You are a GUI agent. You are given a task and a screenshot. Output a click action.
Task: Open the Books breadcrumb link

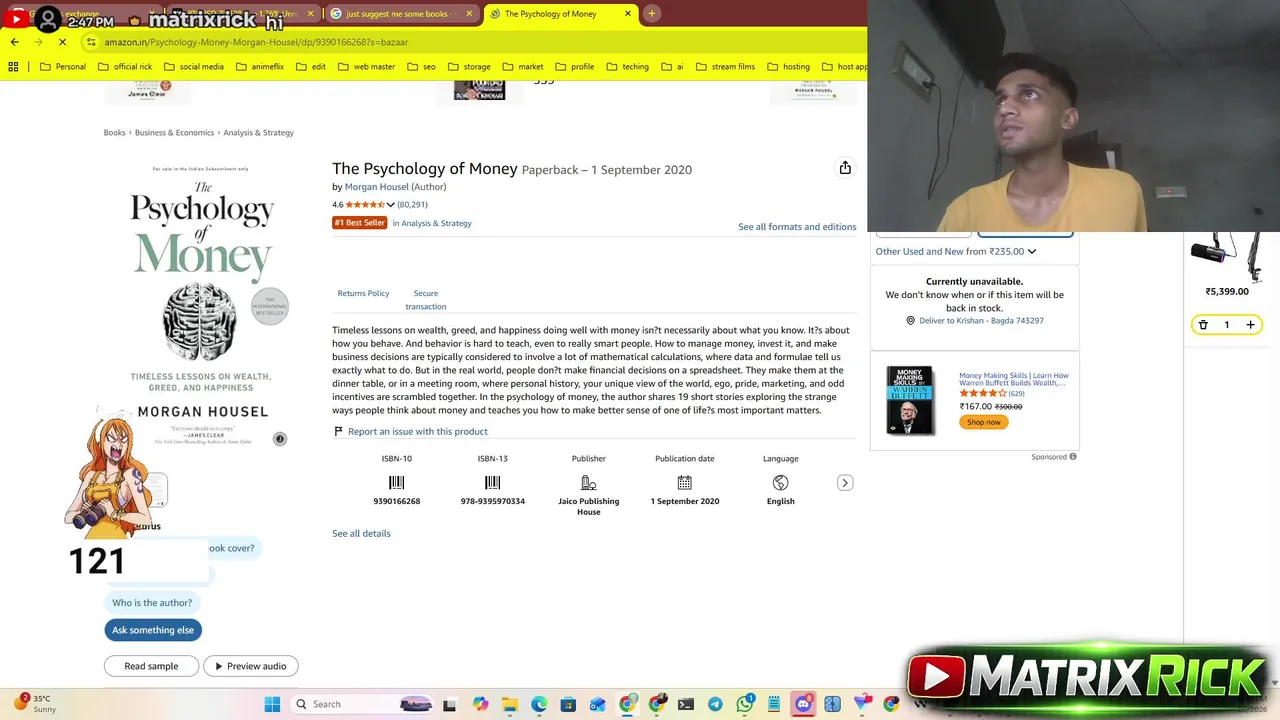point(114,132)
